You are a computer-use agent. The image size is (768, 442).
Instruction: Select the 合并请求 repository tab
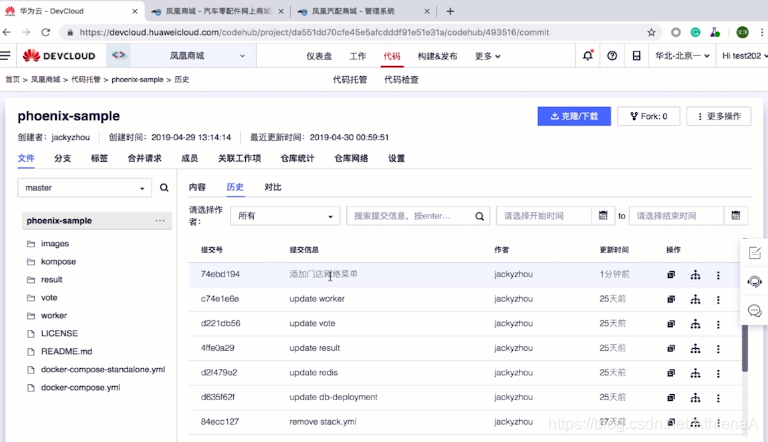point(144,158)
